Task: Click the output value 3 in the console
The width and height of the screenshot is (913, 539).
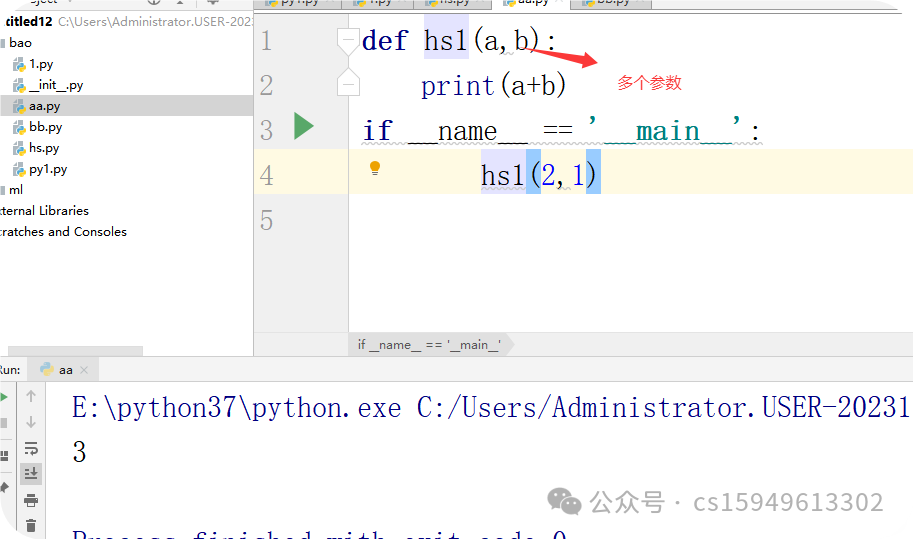Action: 79,452
